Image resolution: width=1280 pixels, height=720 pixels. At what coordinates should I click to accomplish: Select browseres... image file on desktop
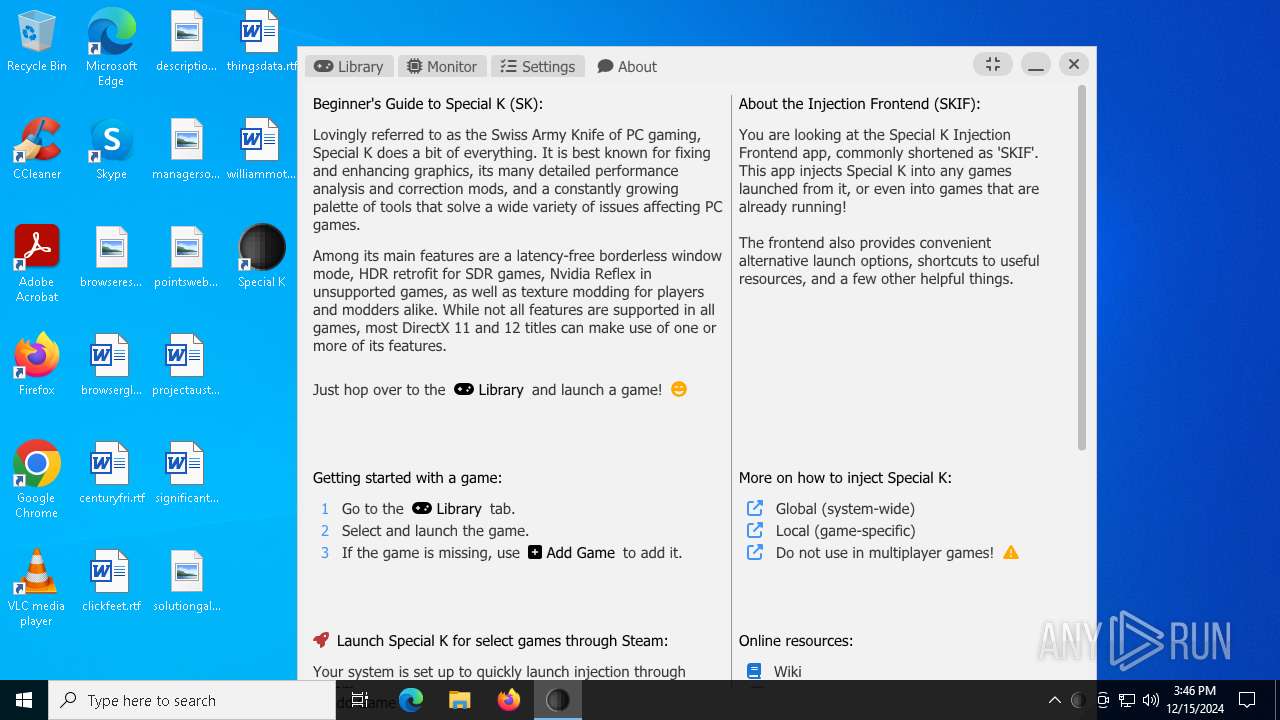click(x=111, y=258)
